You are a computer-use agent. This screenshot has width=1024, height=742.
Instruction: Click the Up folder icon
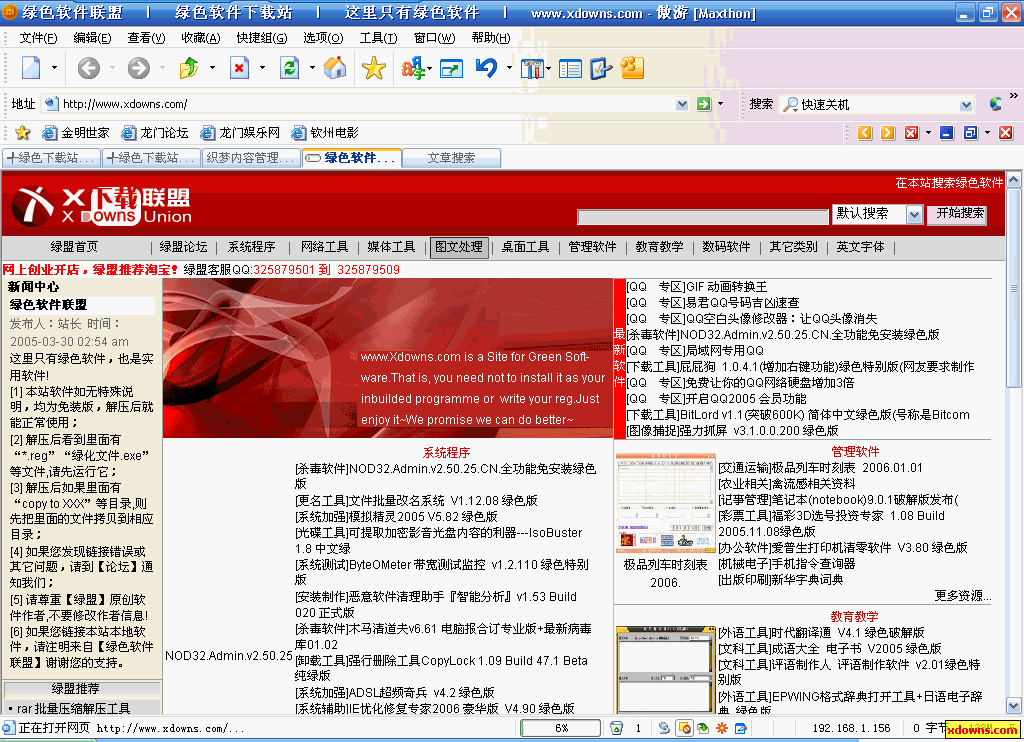tap(189, 67)
